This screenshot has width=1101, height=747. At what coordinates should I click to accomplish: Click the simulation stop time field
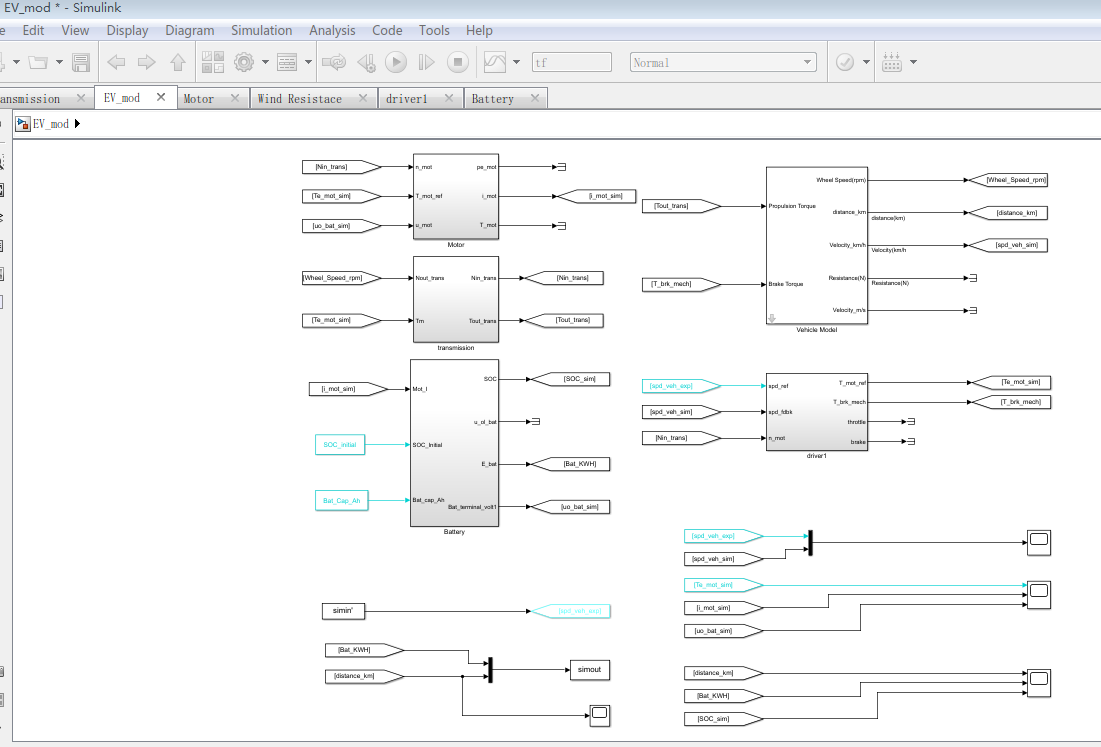571,62
